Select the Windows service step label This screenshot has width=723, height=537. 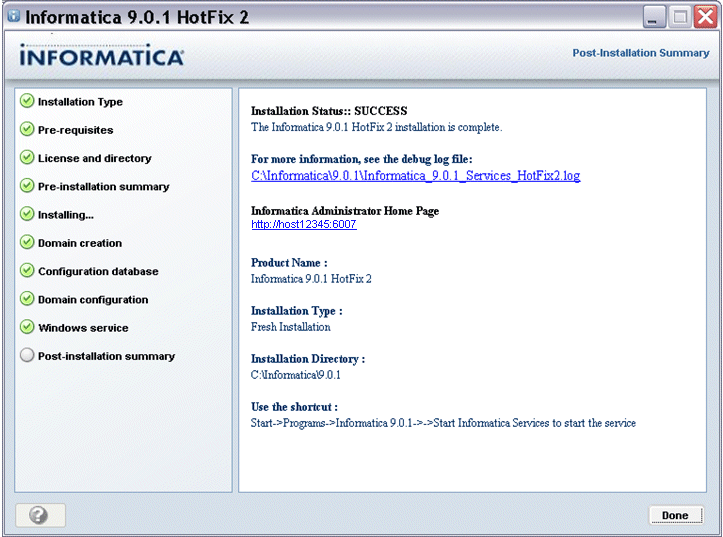point(83,328)
